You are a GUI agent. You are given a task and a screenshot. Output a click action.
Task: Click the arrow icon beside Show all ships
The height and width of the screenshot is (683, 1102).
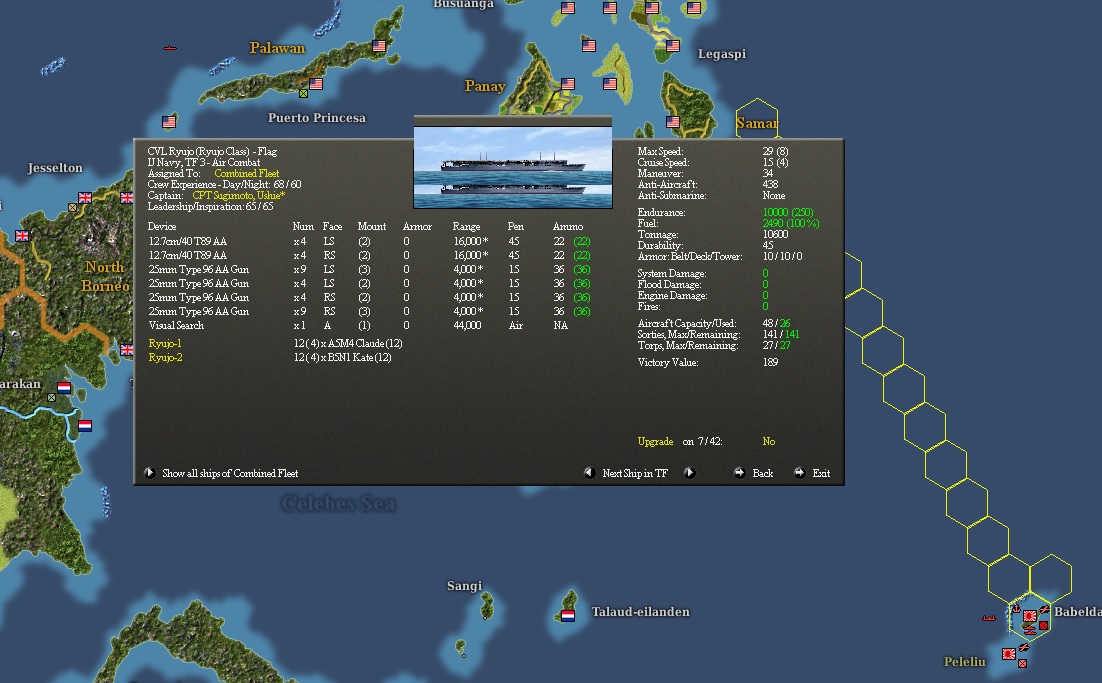[150, 473]
